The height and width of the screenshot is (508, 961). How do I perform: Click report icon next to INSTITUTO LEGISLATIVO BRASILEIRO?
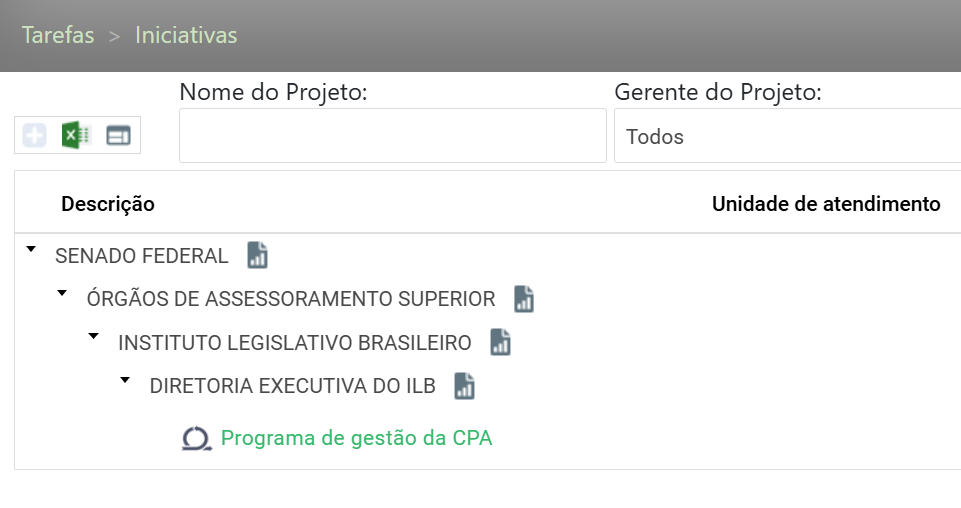point(500,342)
